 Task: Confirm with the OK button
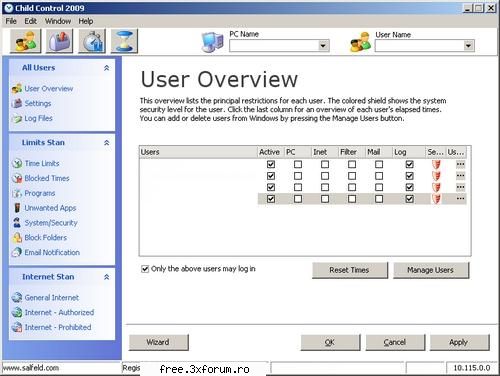[x=330, y=342]
